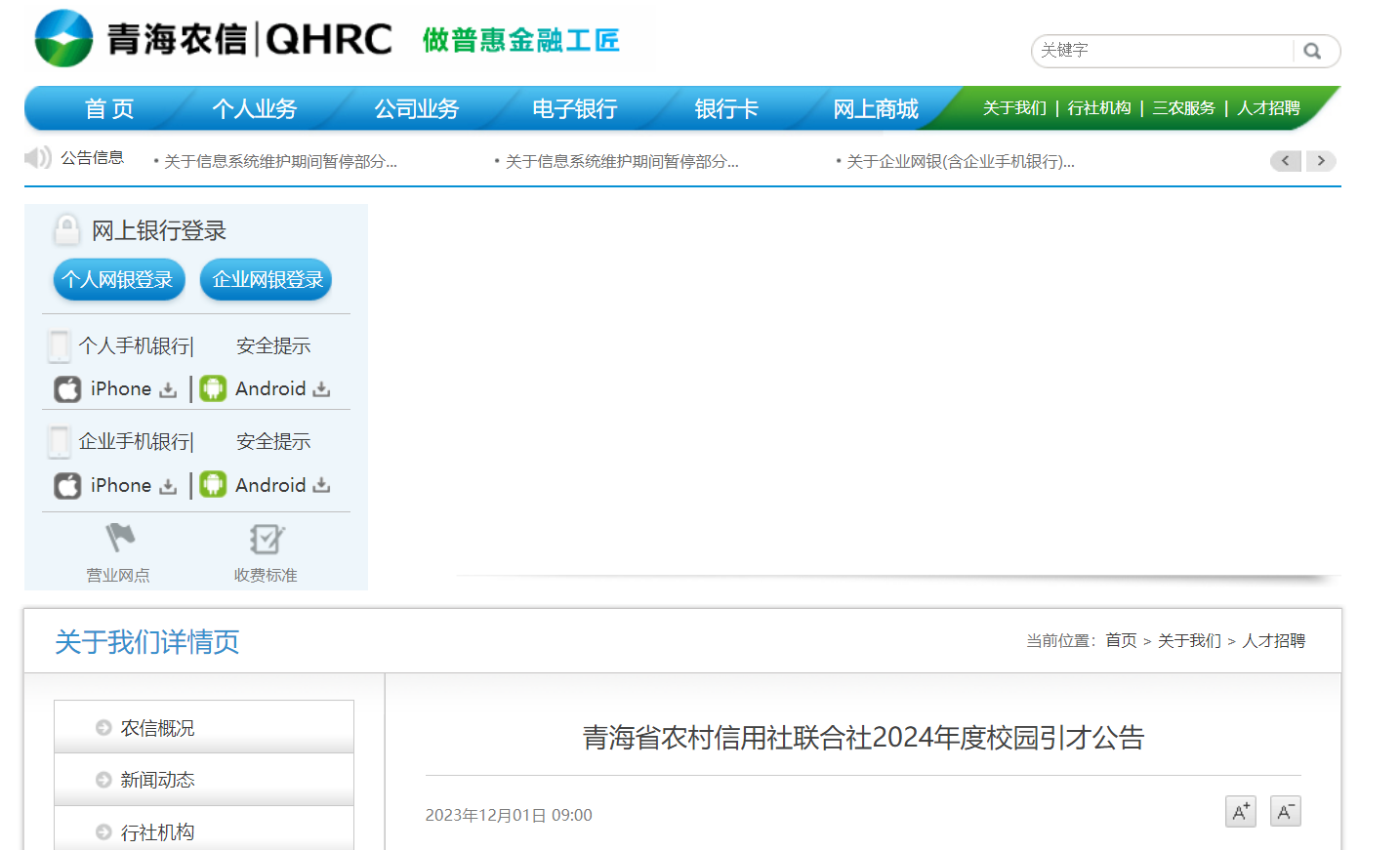
Task: Open the 个人业务 menu
Action: pos(255,108)
